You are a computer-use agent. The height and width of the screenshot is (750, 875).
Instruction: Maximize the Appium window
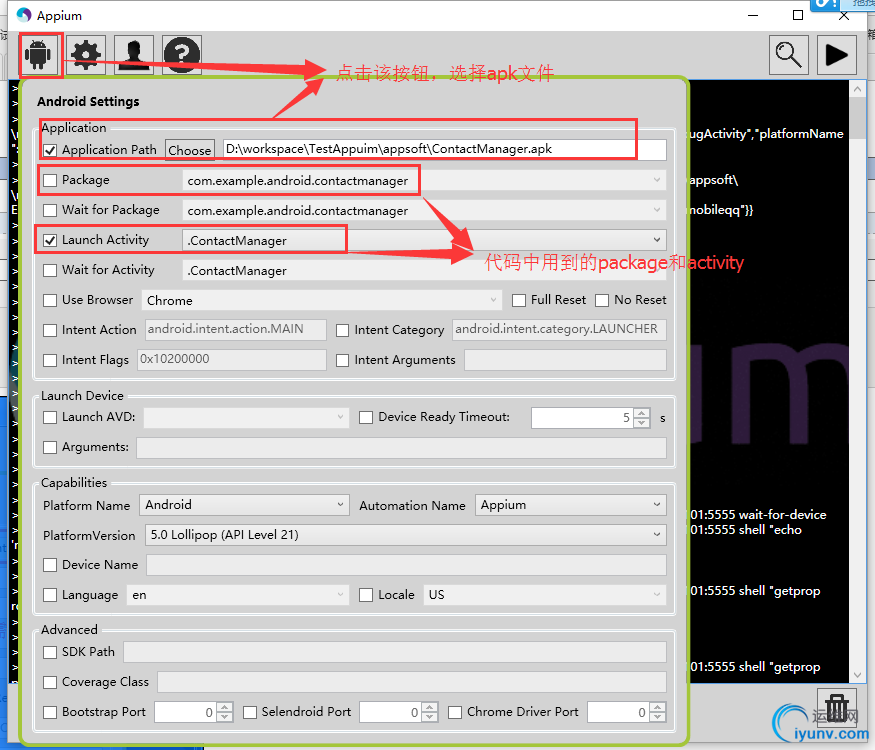point(798,15)
